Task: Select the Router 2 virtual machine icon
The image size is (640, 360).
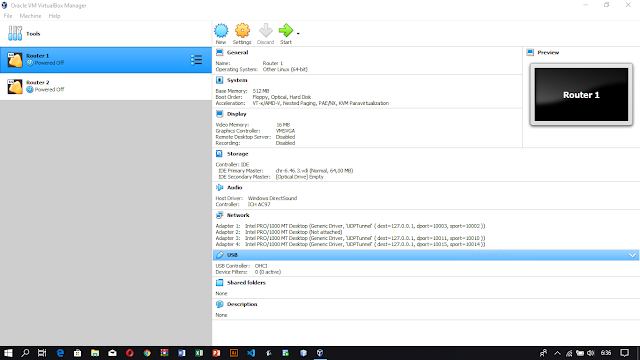Action: point(15,87)
